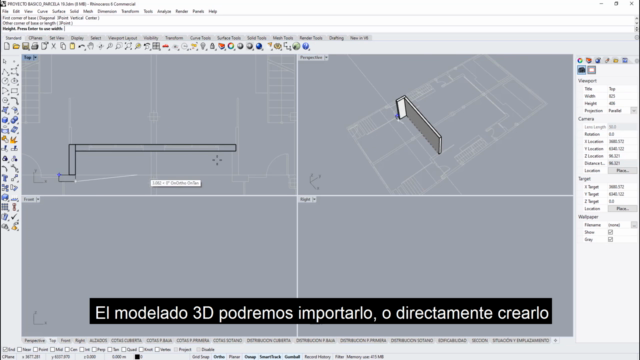Click the check mark icon in left toolbar

[x=14, y=217]
